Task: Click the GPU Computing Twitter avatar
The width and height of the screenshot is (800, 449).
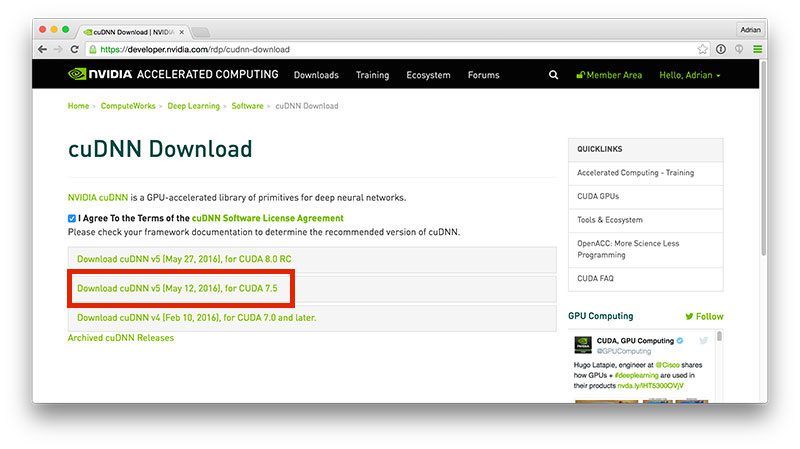Action: point(583,345)
